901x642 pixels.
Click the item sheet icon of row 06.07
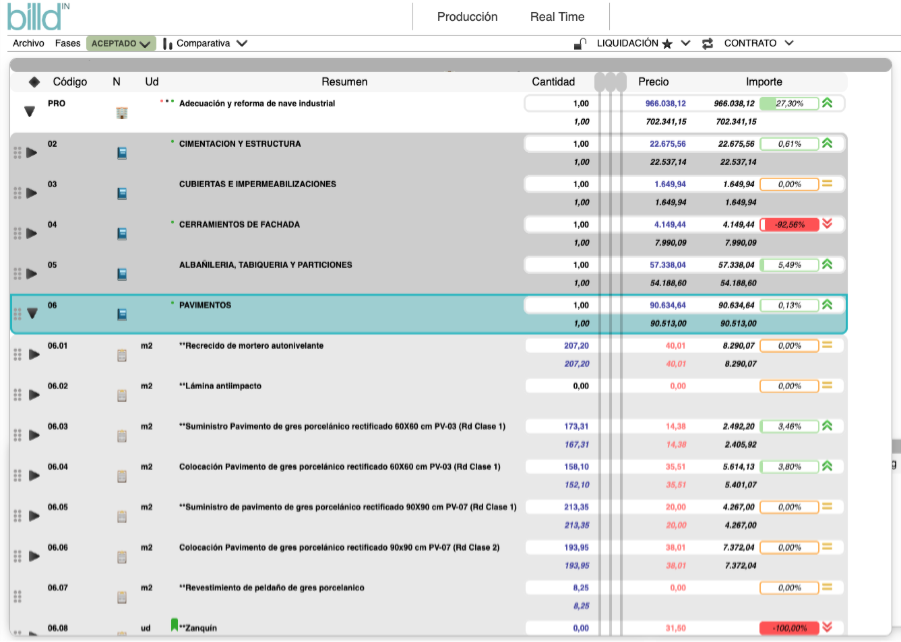pos(122,597)
